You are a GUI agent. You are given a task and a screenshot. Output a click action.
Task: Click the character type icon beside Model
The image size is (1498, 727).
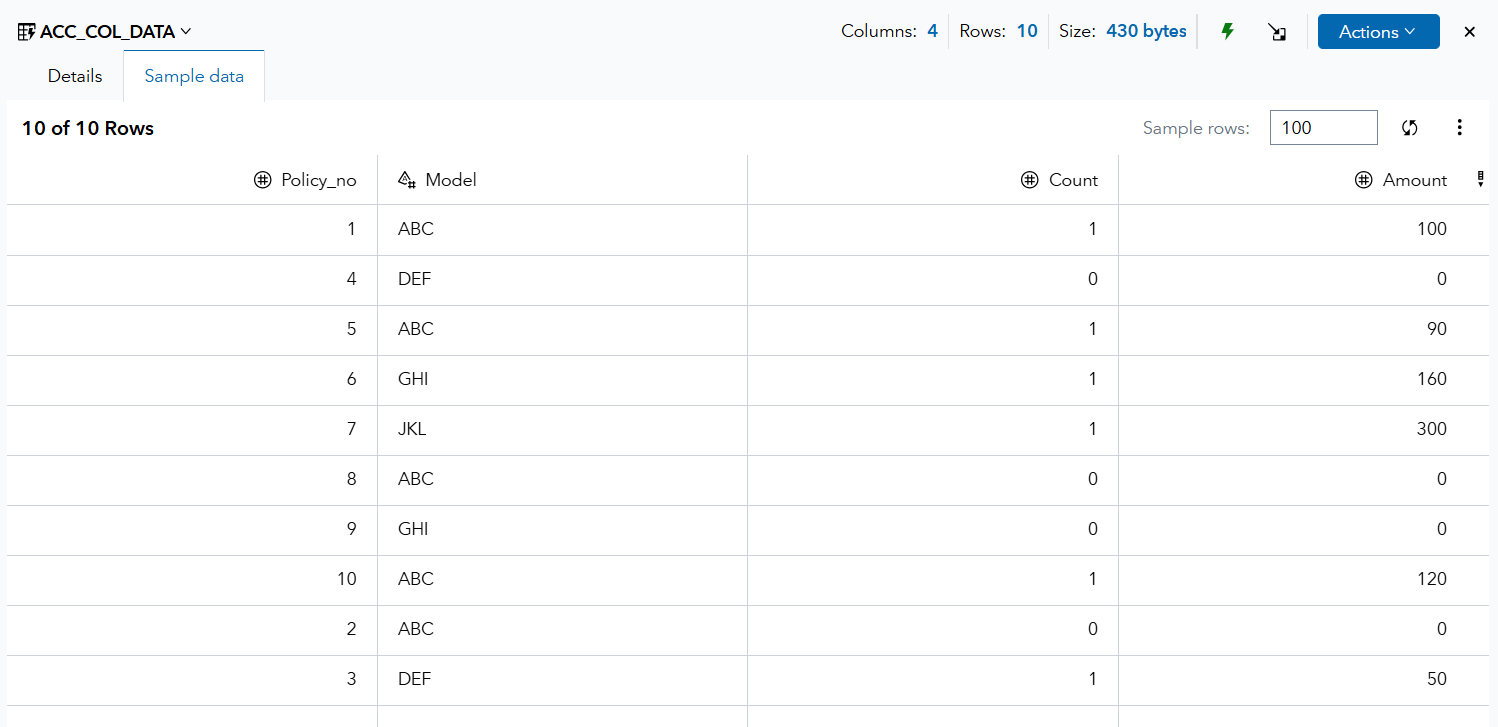(407, 179)
